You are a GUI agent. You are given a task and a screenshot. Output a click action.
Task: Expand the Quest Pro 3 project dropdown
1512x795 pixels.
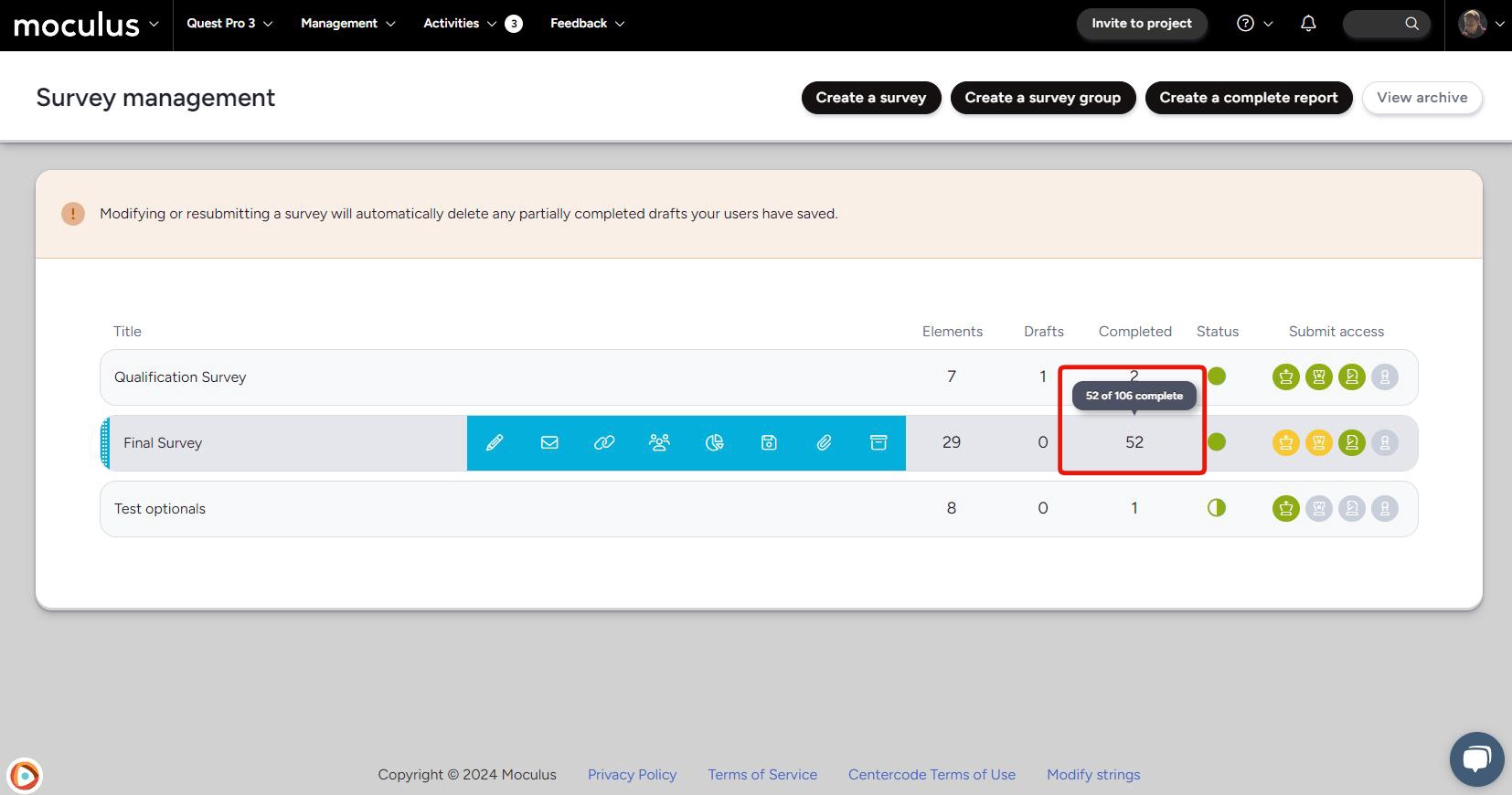[229, 24]
